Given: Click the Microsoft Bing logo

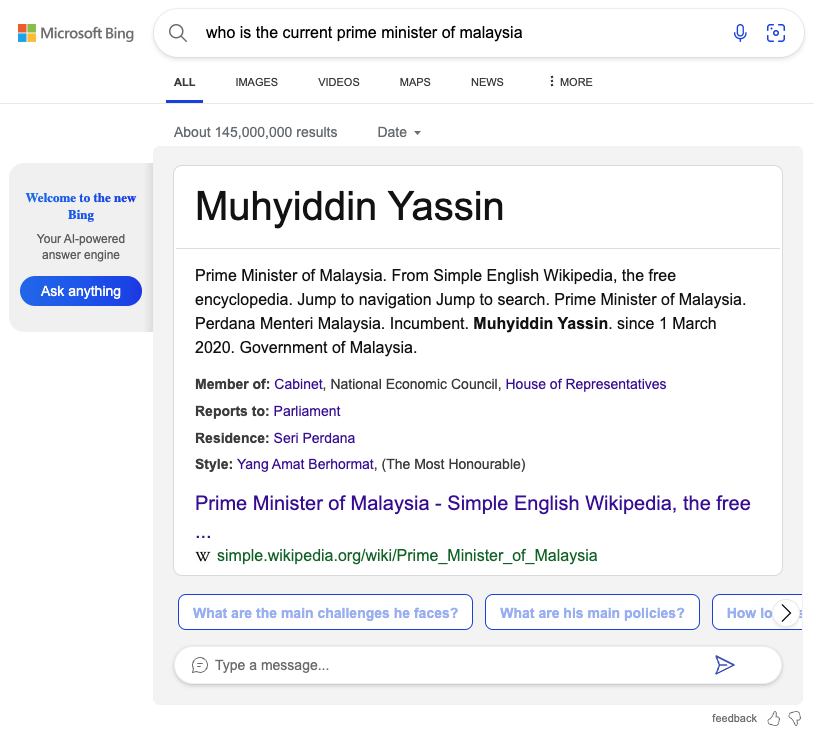Looking at the screenshot, I should click(x=76, y=33).
